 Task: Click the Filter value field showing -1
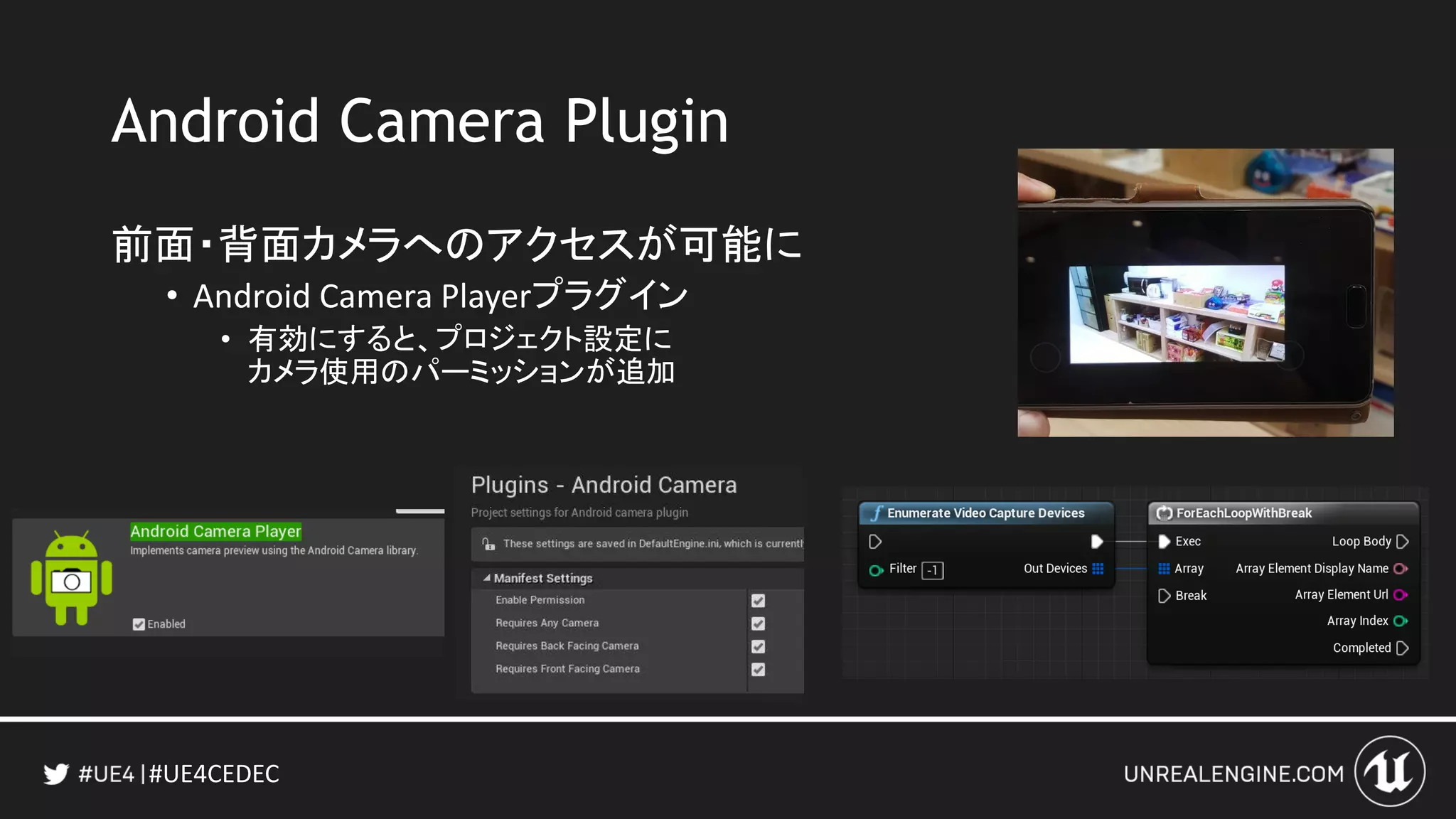[x=932, y=570]
